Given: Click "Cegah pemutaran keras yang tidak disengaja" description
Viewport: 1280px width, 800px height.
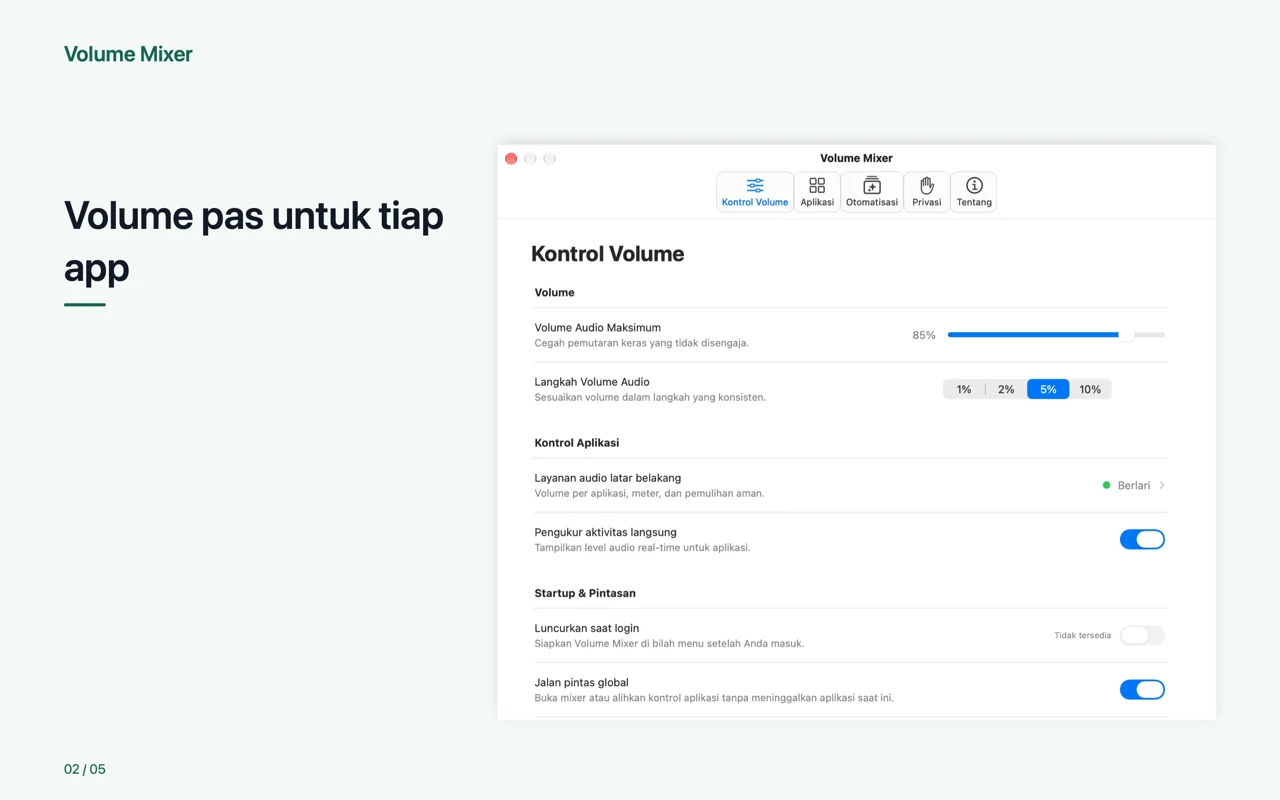Looking at the screenshot, I should 641,343.
